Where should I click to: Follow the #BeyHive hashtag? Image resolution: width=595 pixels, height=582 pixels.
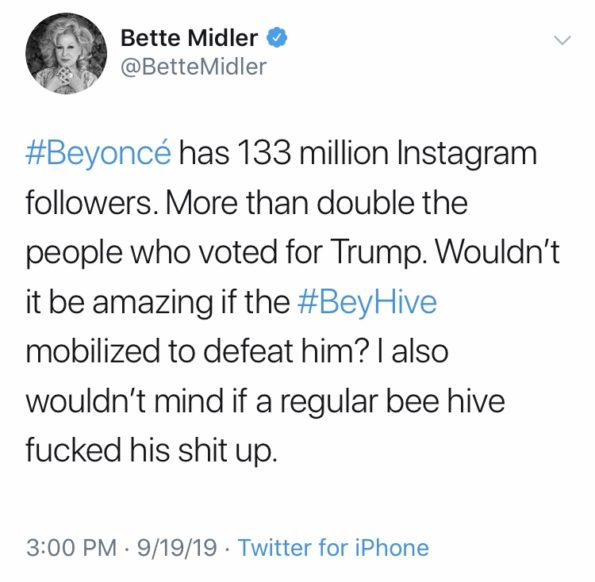pyautogui.click(x=367, y=302)
